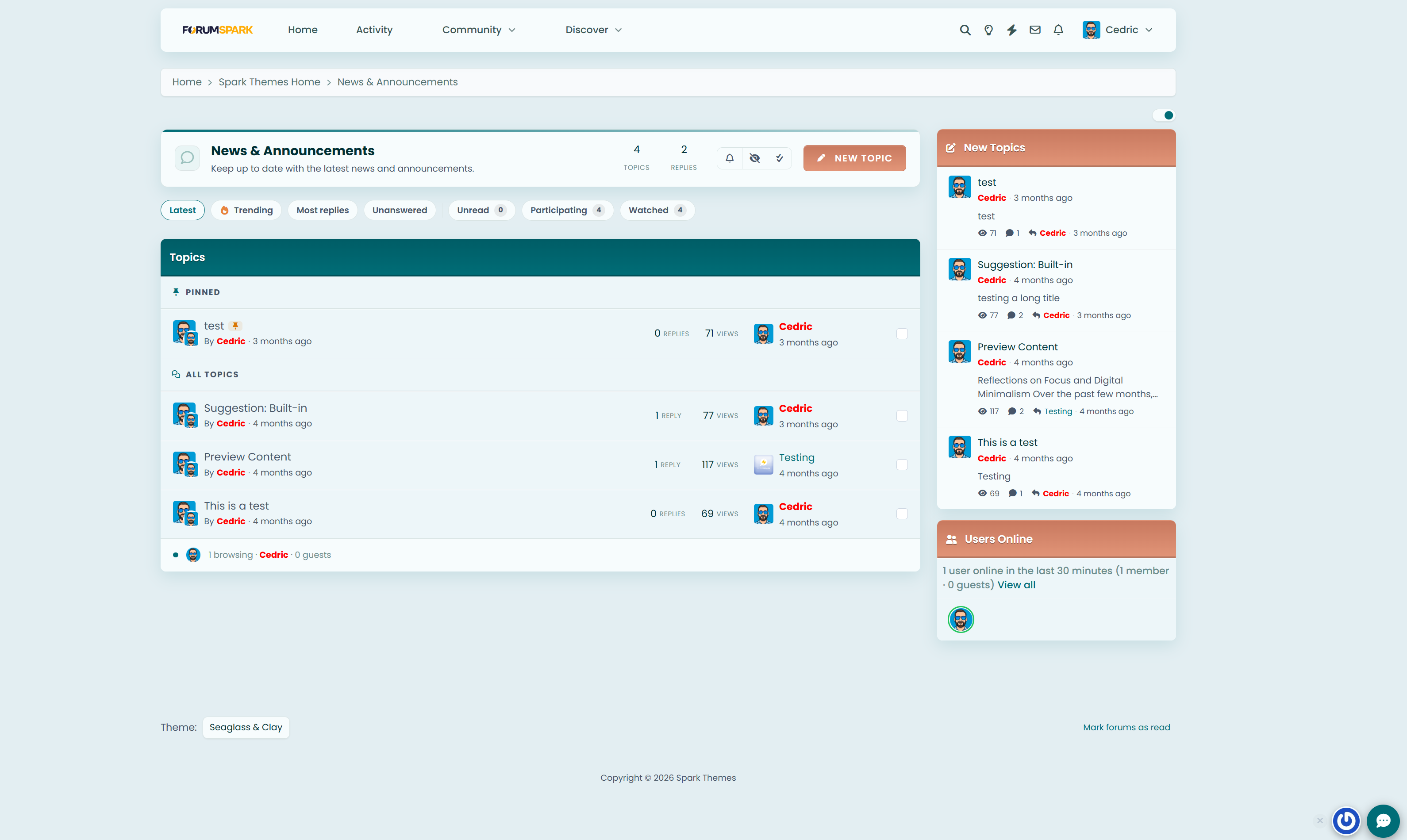Image resolution: width=1407 pixels, height=840 pixels.
Task: Dismiss the small x near power widget
Action: tap(1320, 821)
